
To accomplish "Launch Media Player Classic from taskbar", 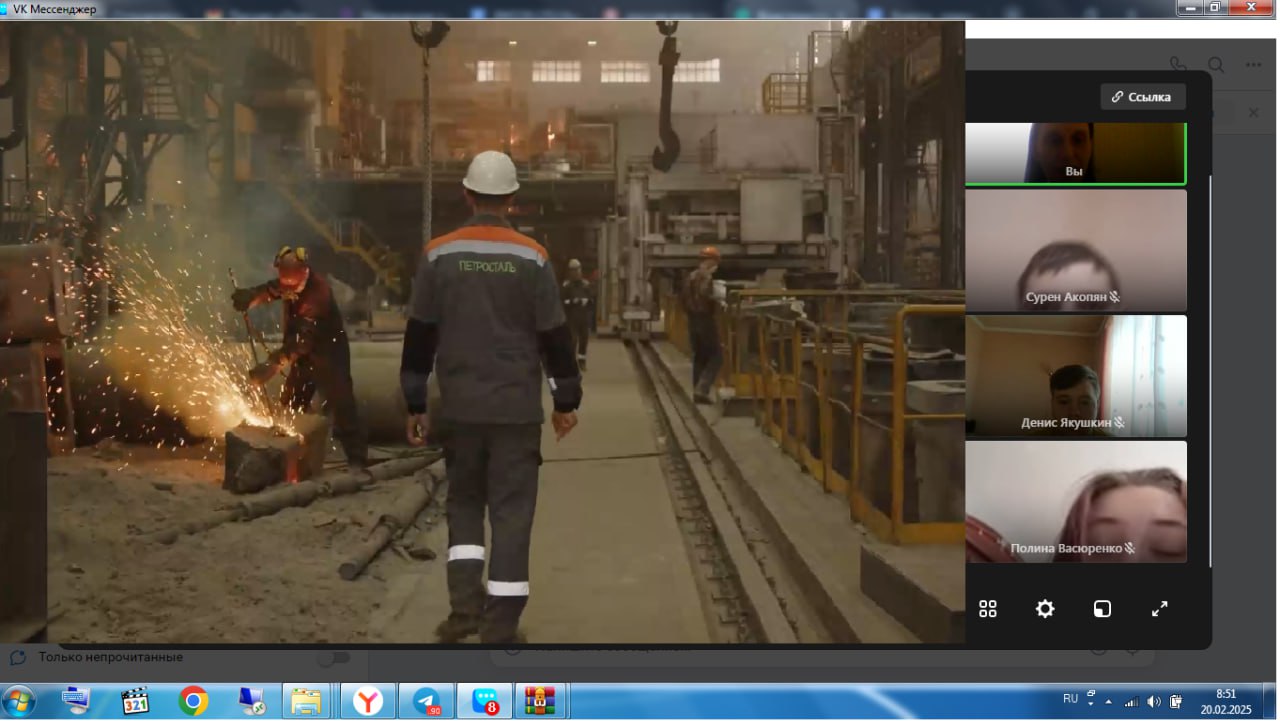I will pyautogui.click(x=135, y=701).
